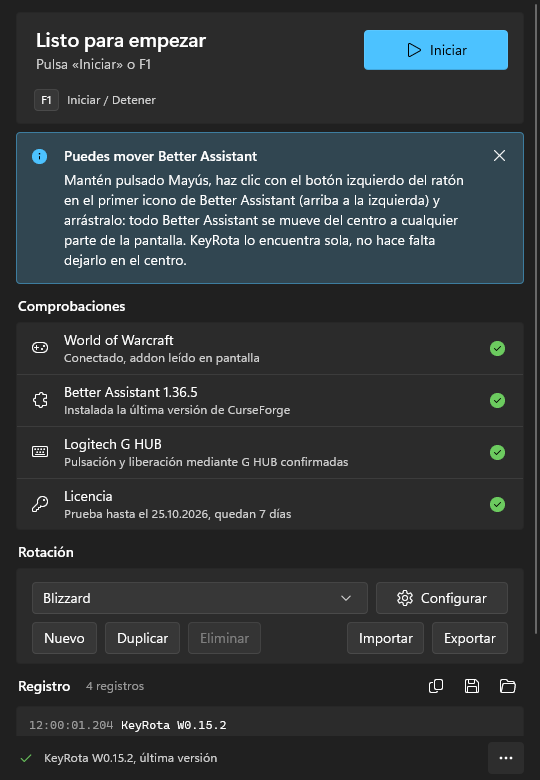Viewport: 540px width, 780px height.
Task: Click Better Assistant green check status
Action: click(497, 400)
